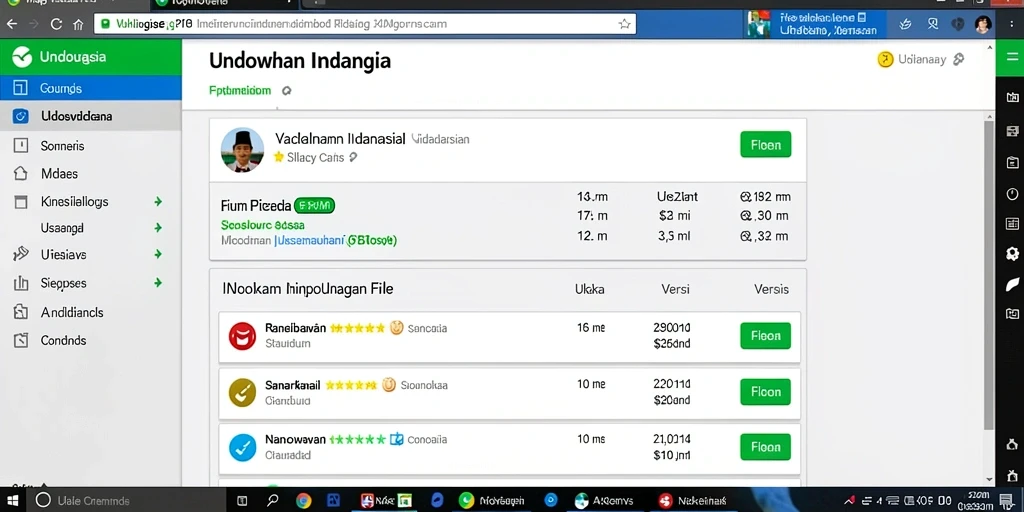
Task: Click the green menu button at top right
Action: click(x=1010, y=57)
